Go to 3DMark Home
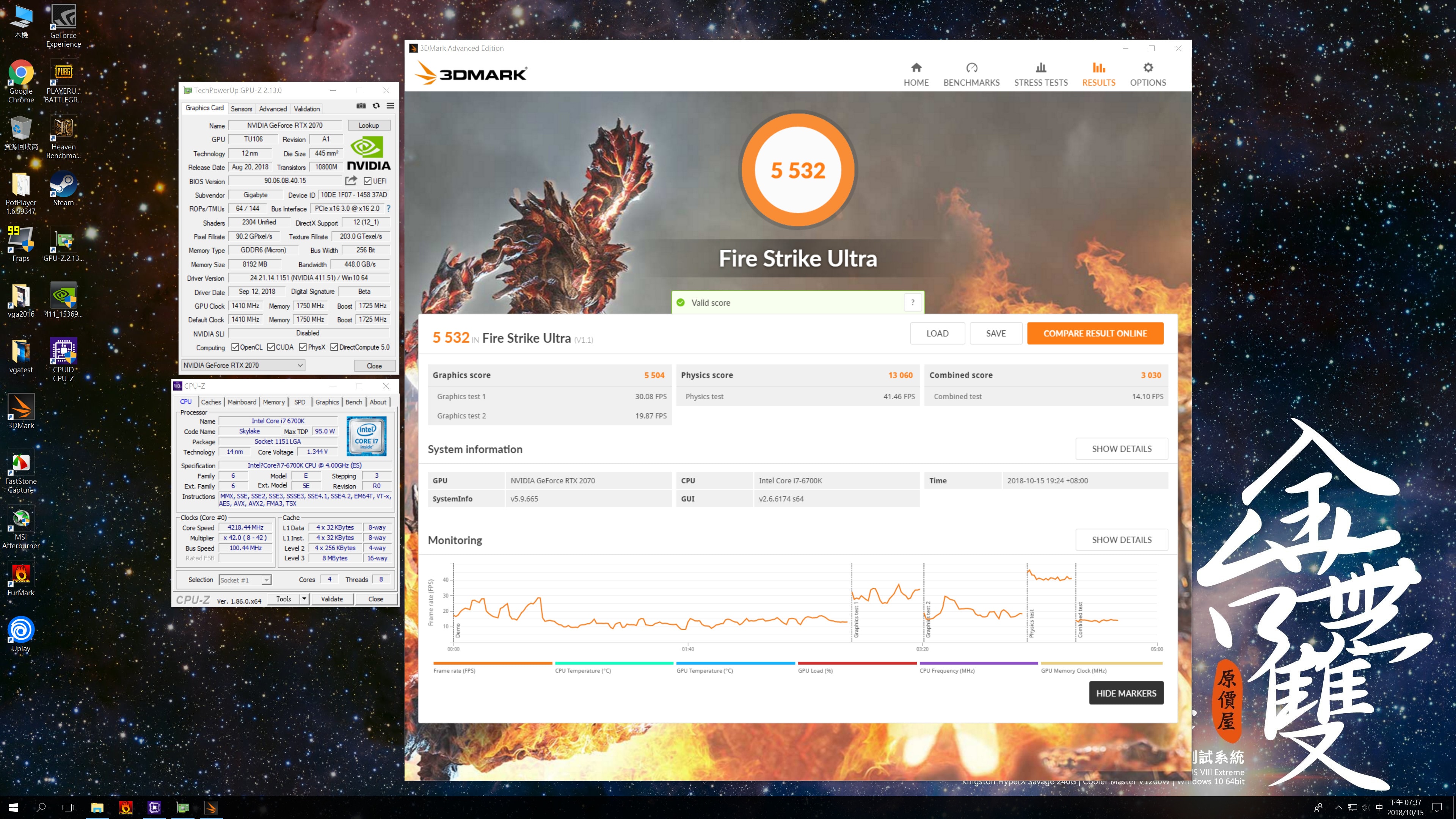The image size is (1456, 819). (x=916, y=75)
